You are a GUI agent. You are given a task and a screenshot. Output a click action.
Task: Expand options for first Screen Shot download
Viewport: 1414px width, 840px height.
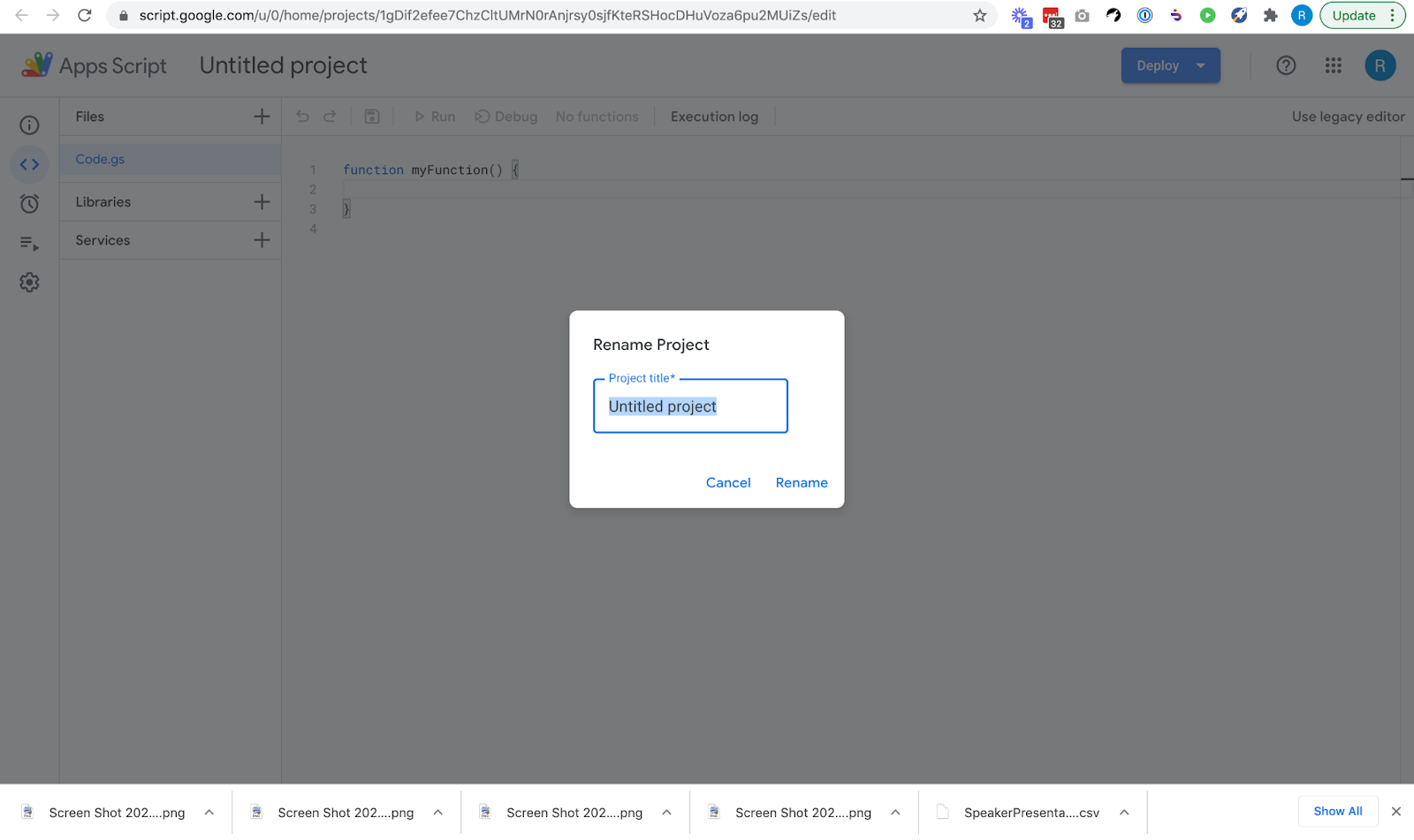(x=209, y=813)
